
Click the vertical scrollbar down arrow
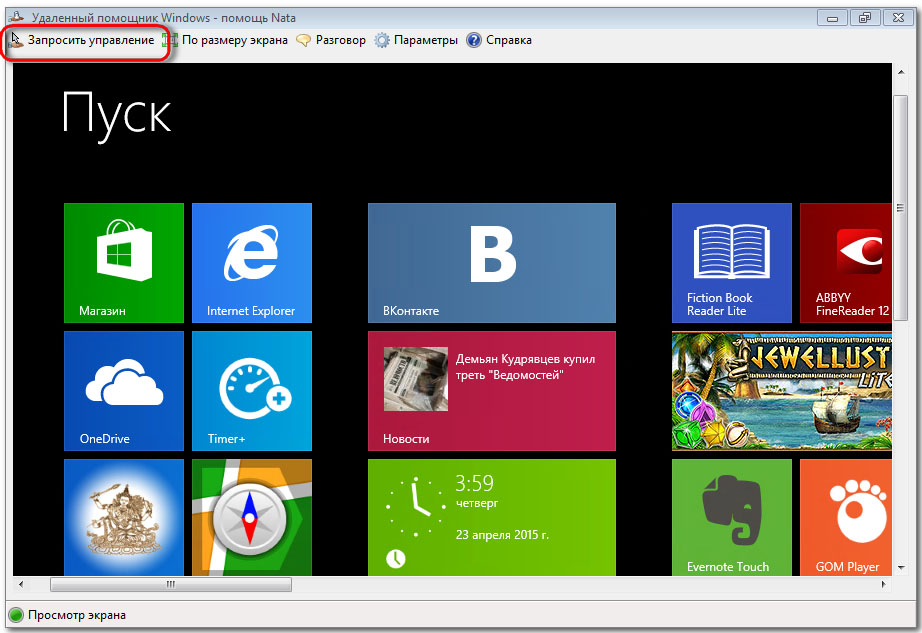(x=901, y=568)
